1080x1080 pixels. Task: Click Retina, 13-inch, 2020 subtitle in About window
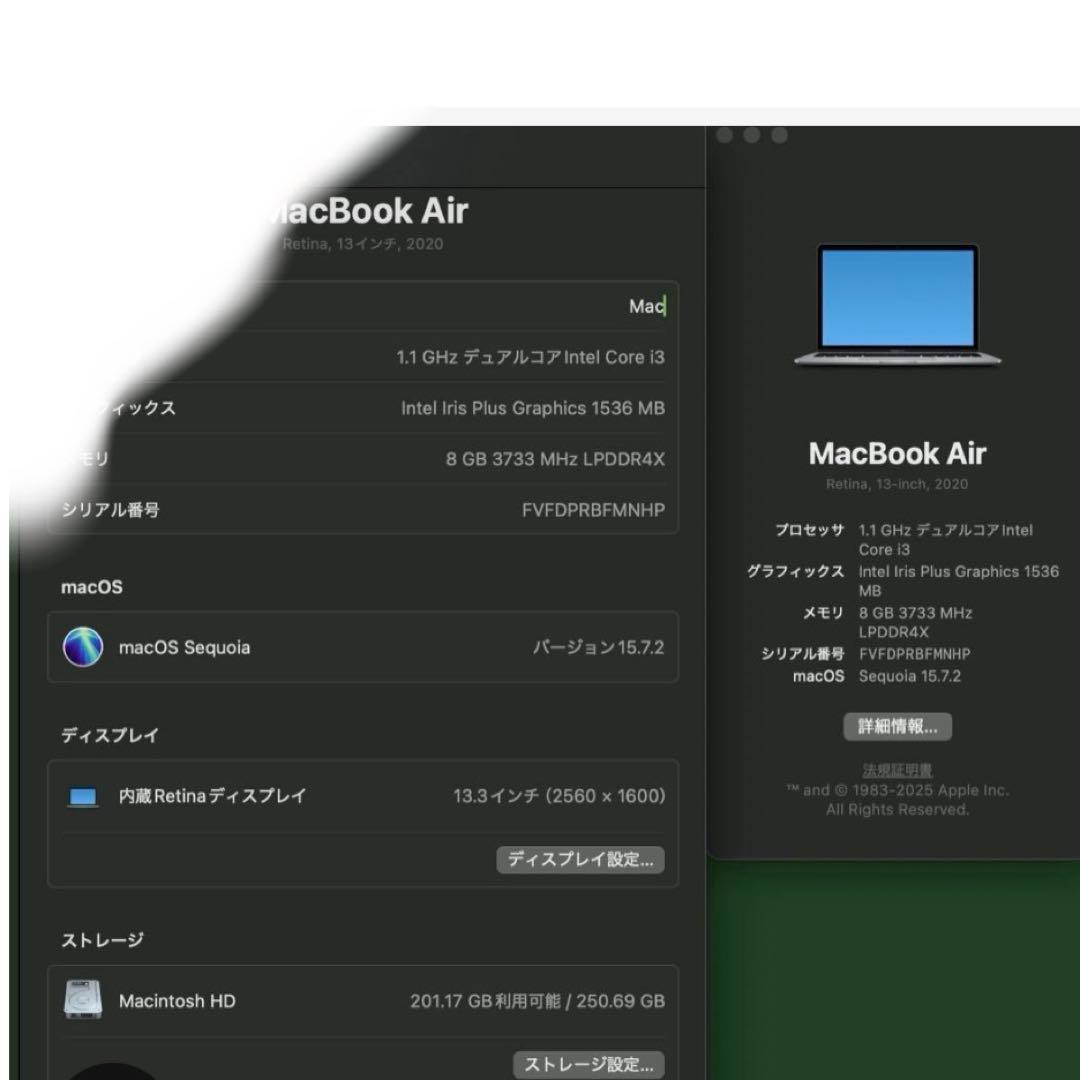click(x=897, y=484)
